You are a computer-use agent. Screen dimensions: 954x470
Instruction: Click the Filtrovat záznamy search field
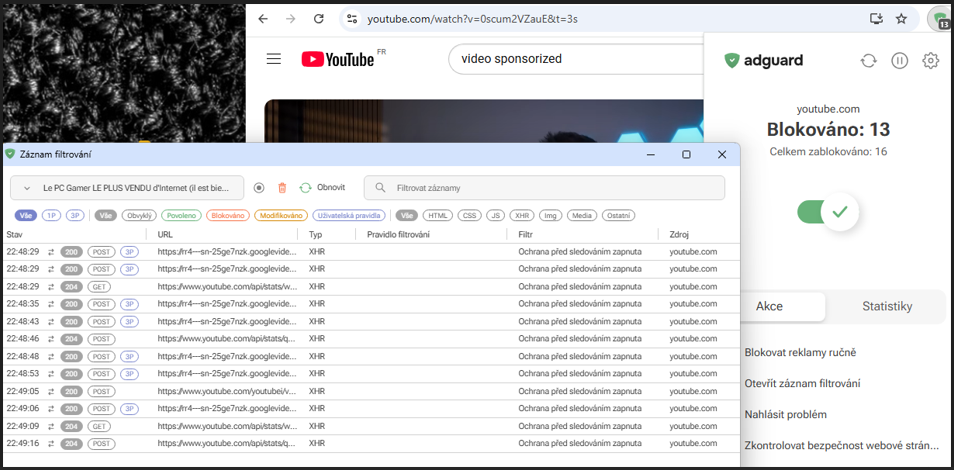(x=545, y=188)
